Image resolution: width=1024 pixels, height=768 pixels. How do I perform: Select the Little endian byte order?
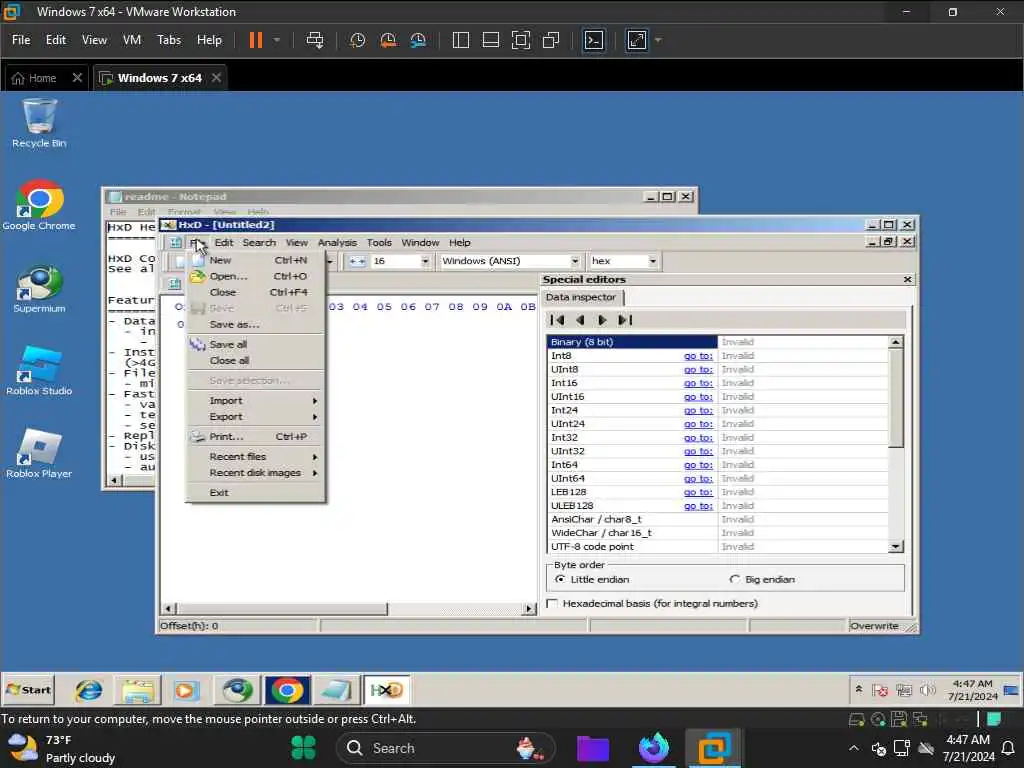(x=592, y=579)
